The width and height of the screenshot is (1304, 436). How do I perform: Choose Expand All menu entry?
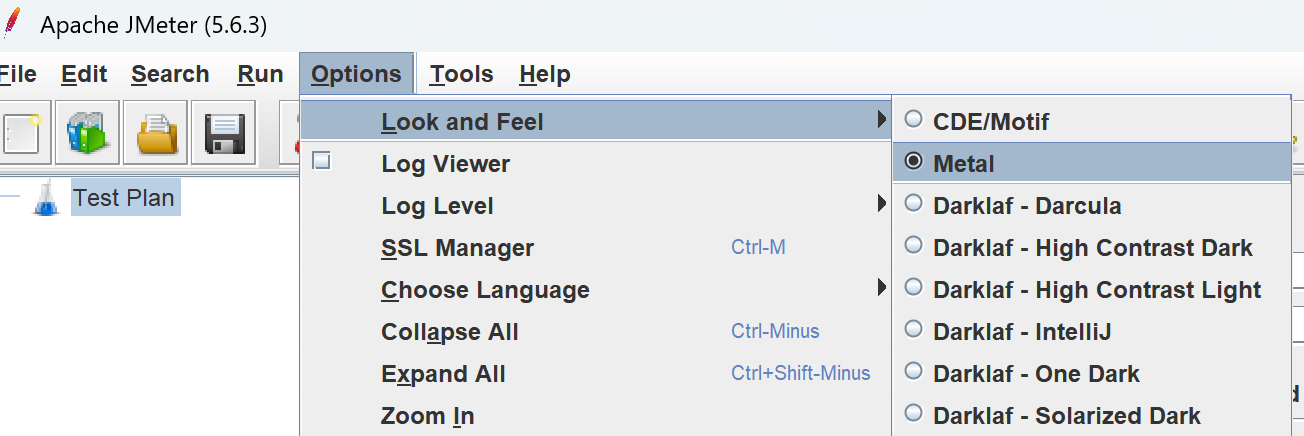[x=596, y=374]
